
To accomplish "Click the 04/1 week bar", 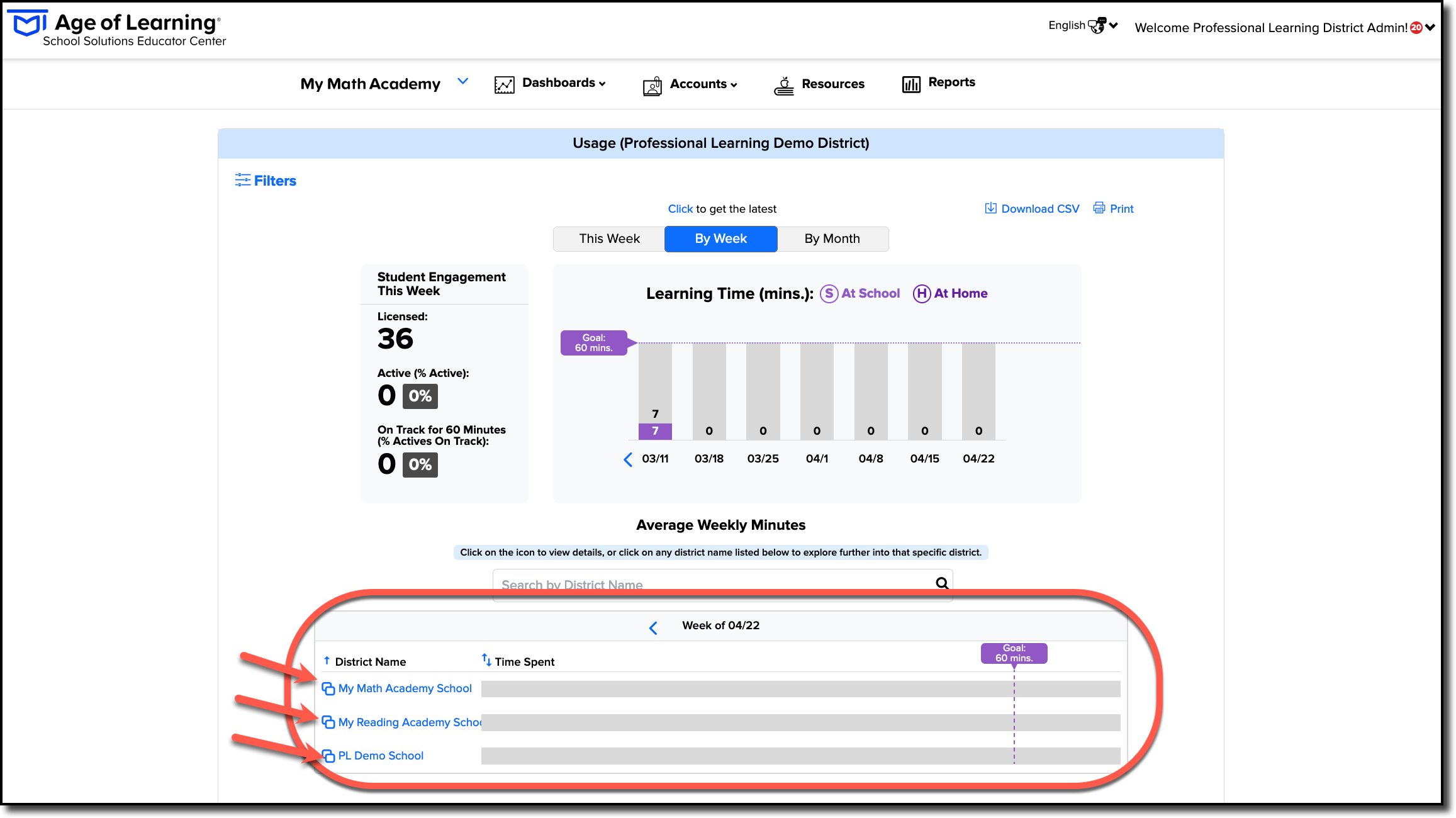I will coord(817,391).
